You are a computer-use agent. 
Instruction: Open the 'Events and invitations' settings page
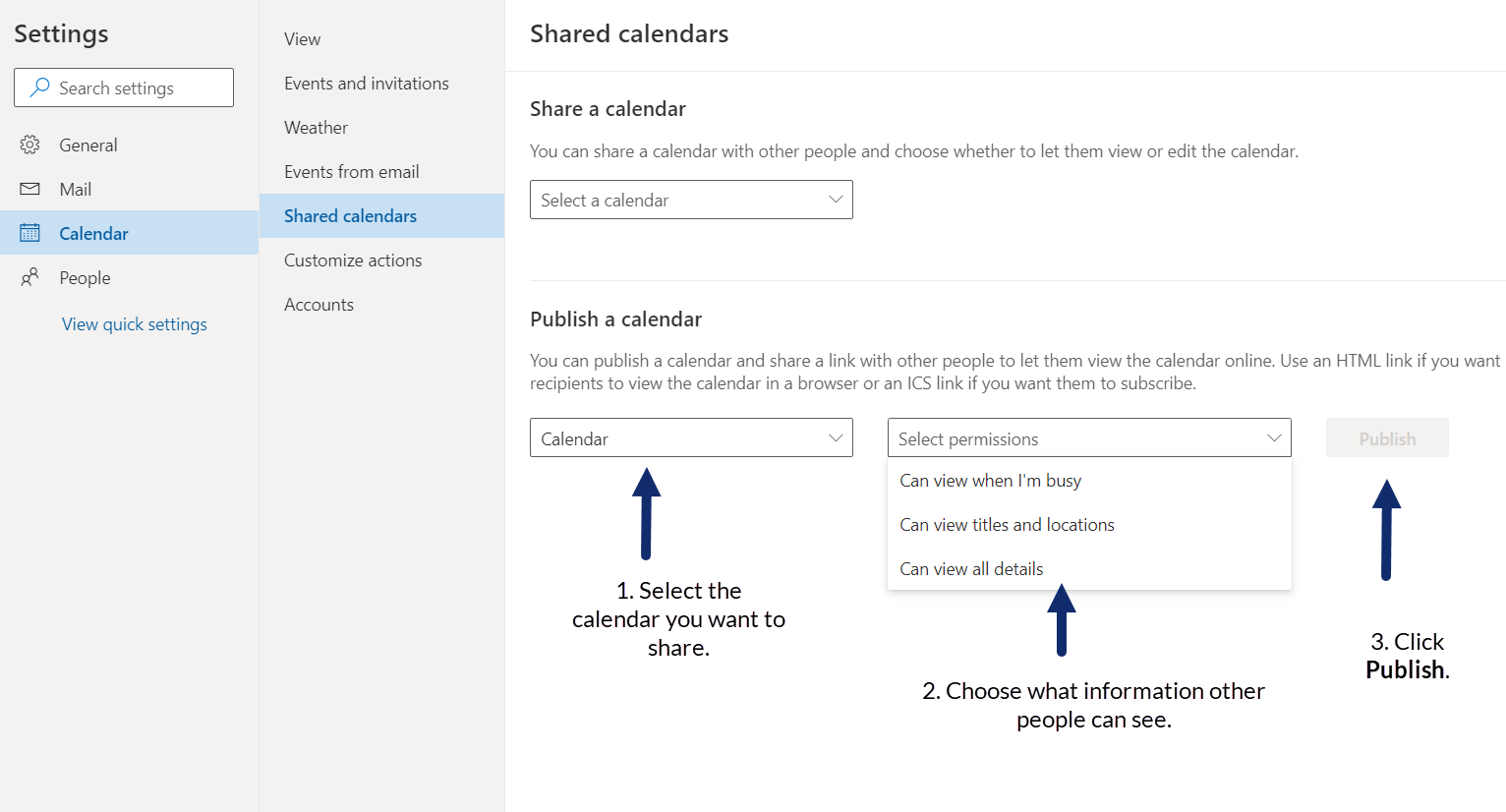[x=366, y=83]
